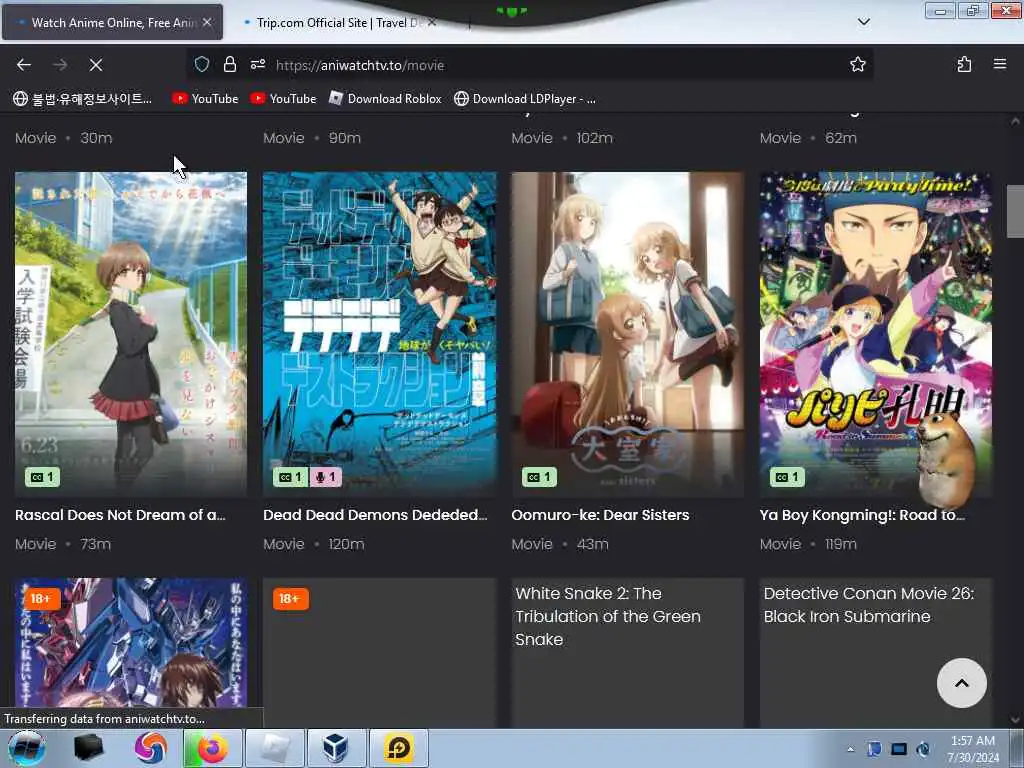Screen dimensions: 1024x768
Task: Open Ya Boy Kongming poster thumbnail
Action: [876, 333]
